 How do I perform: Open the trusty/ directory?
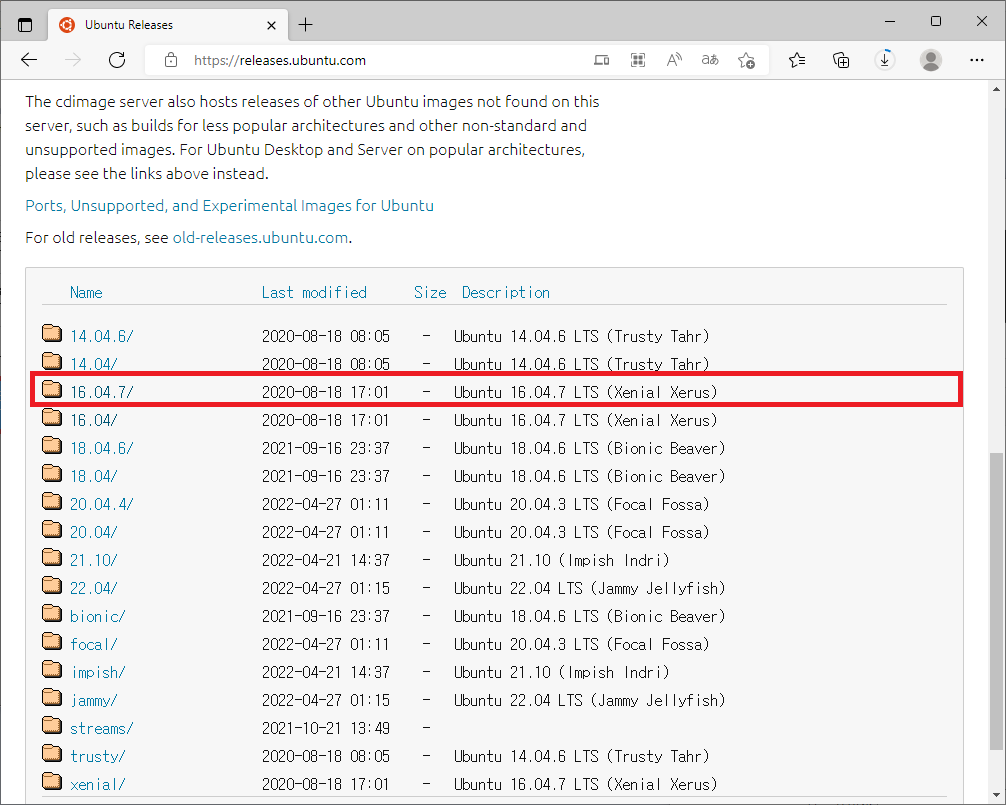(x=98, y=757)
